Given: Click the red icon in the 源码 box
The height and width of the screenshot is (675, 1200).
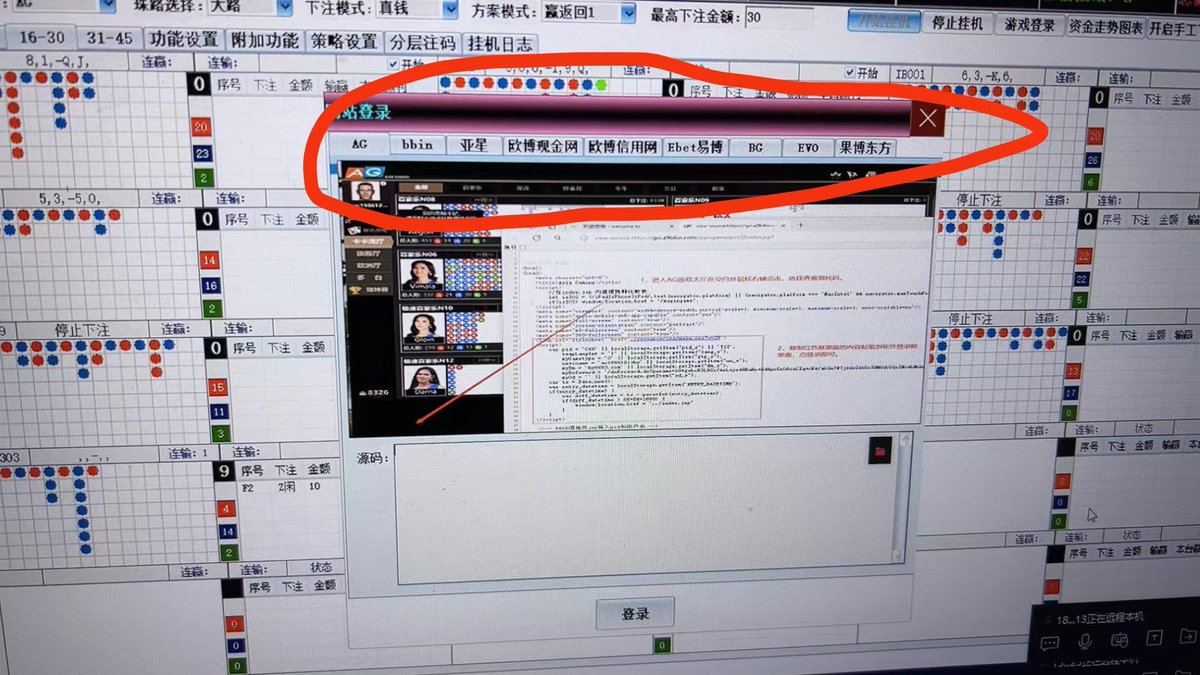Looking at the screenshot, I should pyautogui.click(x=880, y=451).
